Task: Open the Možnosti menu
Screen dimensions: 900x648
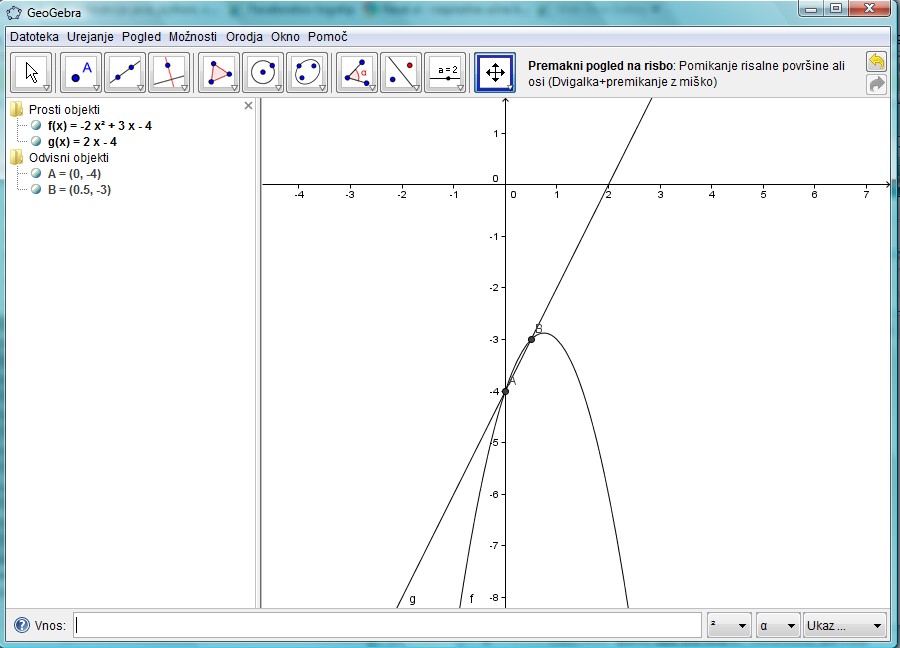Action: 192,36
